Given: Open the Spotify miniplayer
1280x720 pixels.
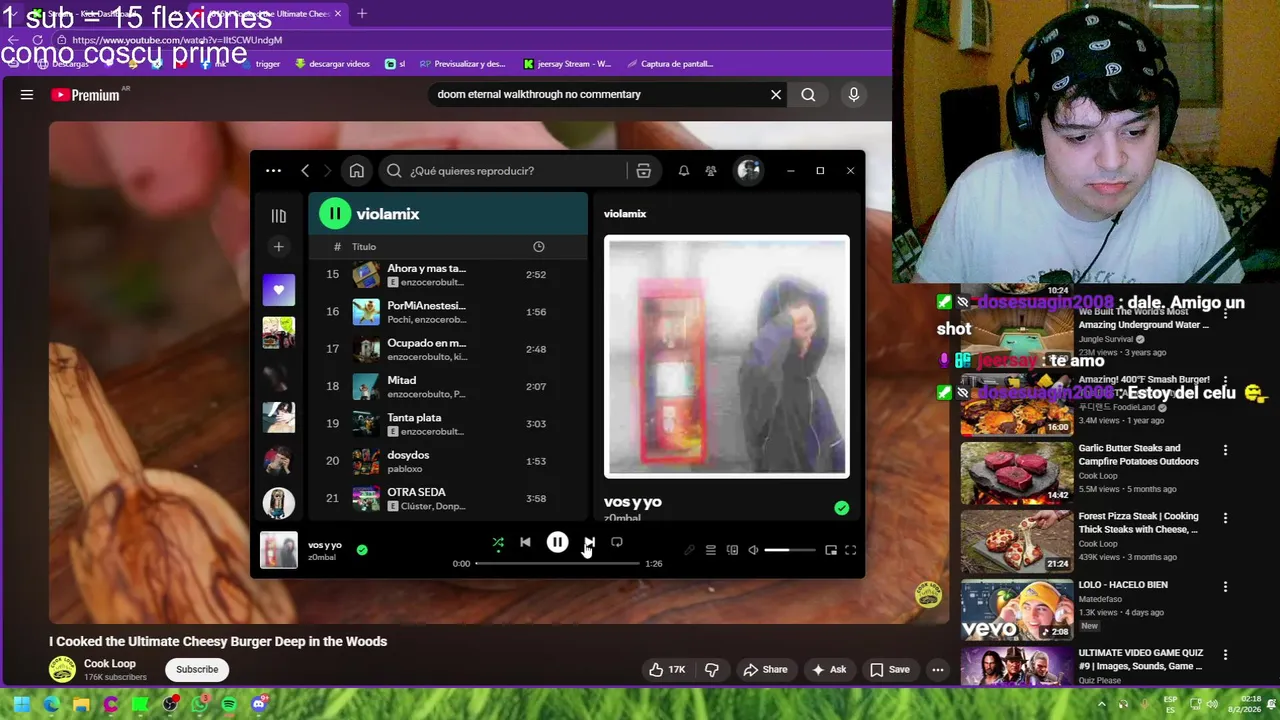Looking at the screenshot, I should tap(831, 550).
